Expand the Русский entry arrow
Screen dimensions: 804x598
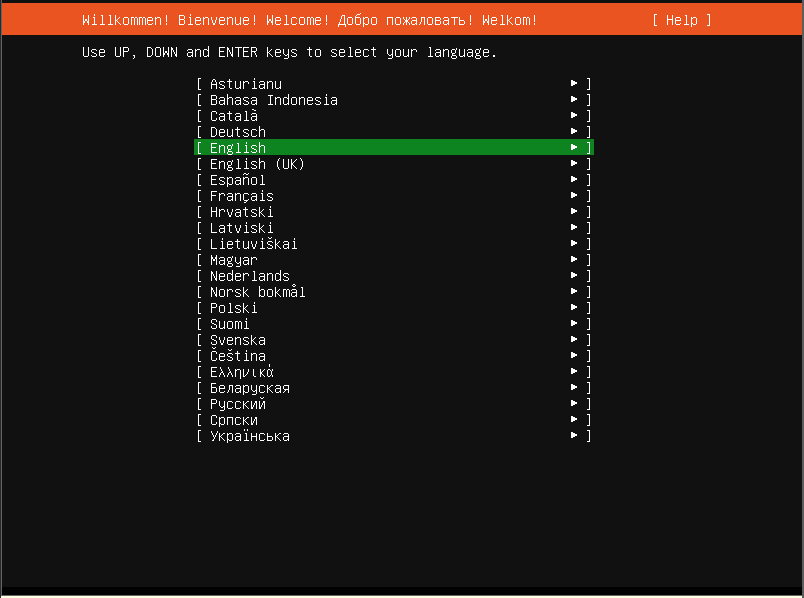pos(574,404)
